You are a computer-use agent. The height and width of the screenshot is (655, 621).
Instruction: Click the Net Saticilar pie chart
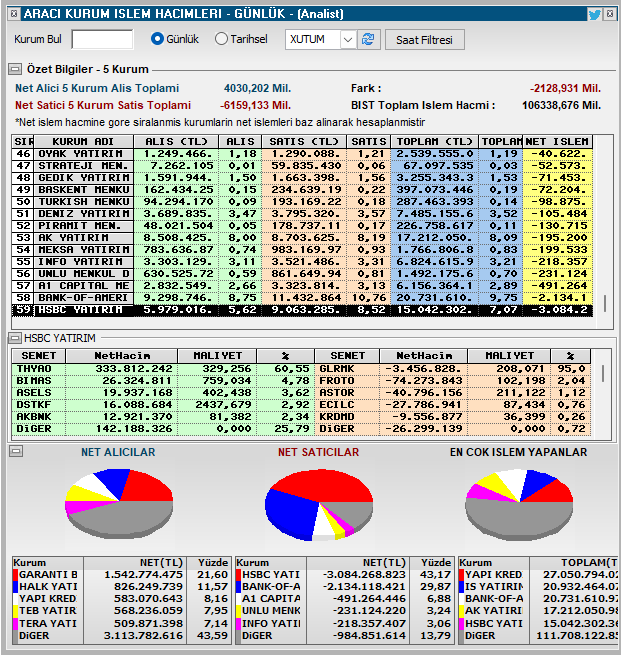coord(311,503)
